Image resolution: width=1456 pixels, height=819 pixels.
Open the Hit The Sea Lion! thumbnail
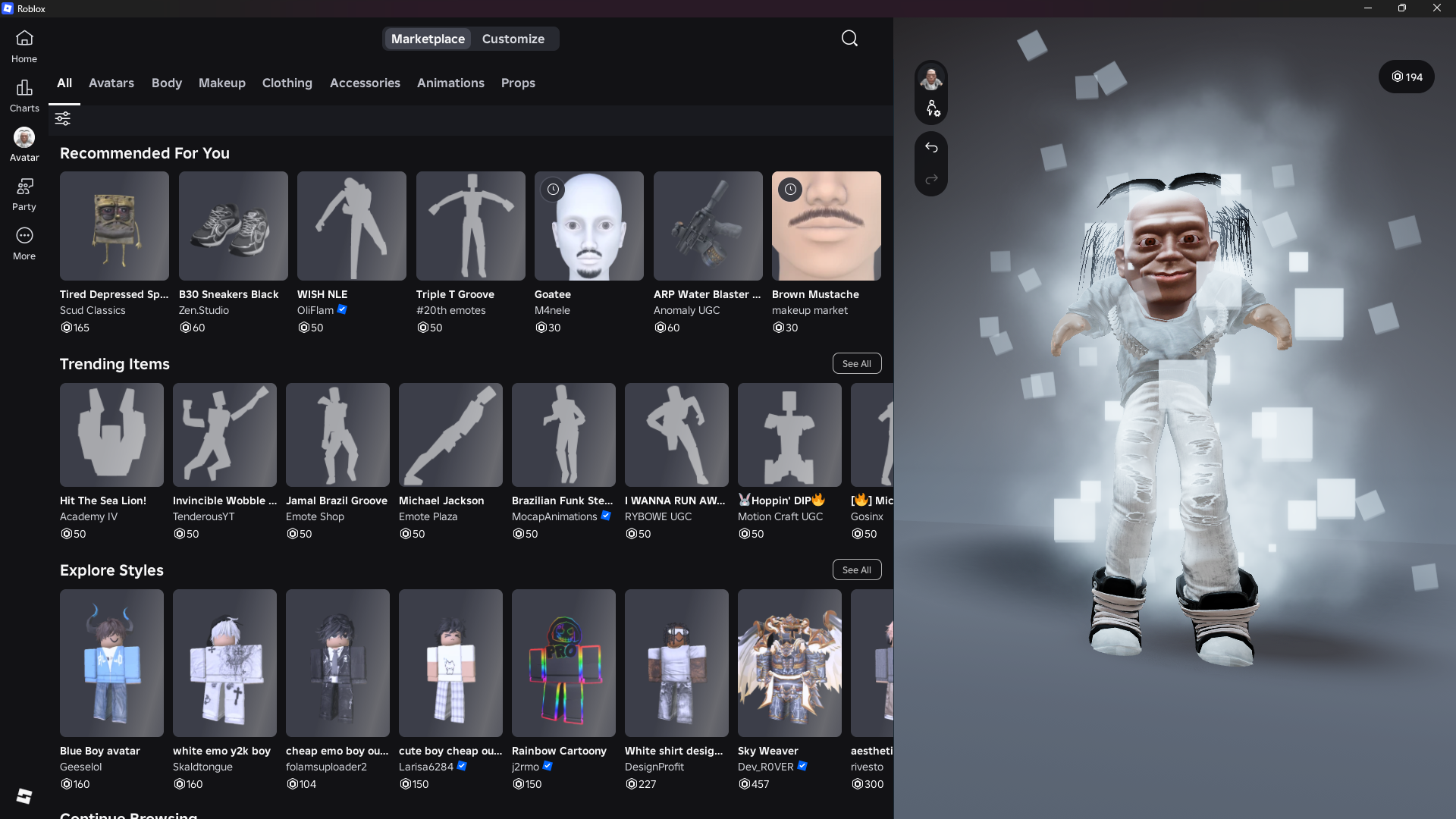click(111, 435)
